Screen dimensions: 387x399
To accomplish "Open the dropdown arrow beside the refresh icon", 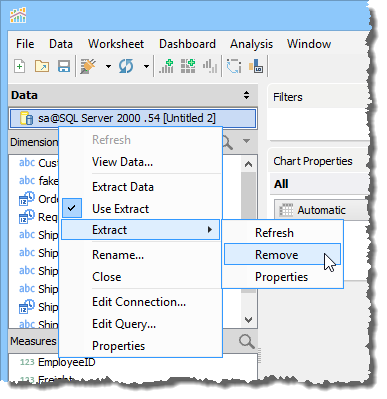I will coord(146,66).
